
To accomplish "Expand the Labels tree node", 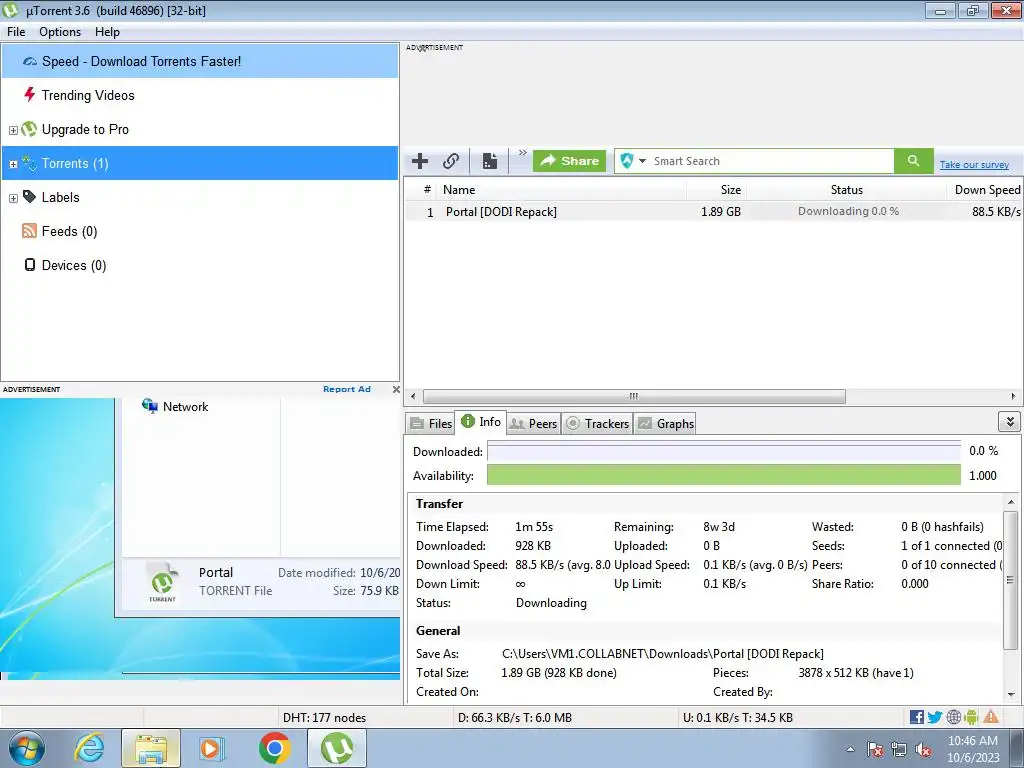I will click(x=13, y=198).
